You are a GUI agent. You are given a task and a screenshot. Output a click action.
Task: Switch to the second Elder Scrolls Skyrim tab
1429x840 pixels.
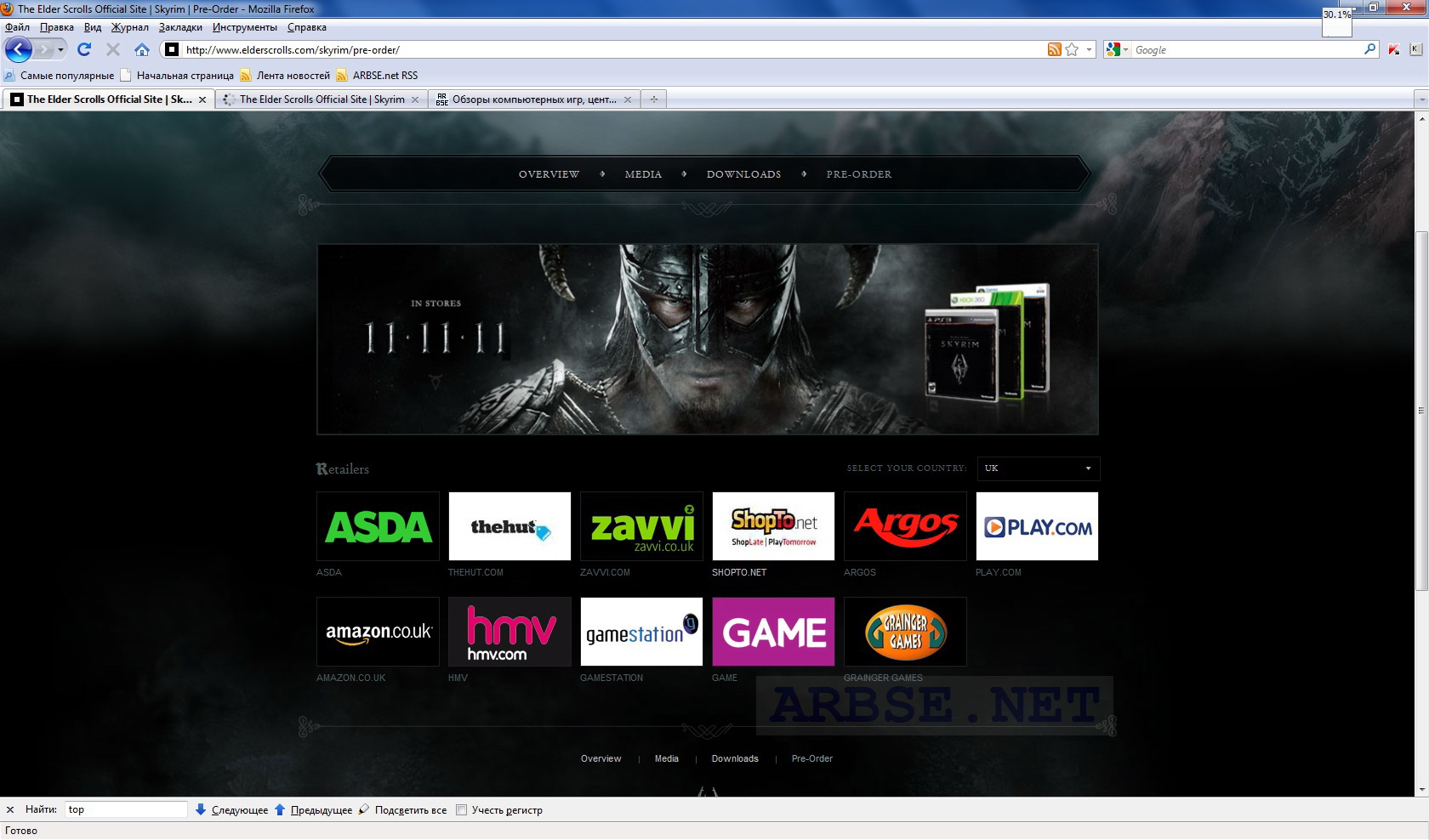[x=322, y=99]
